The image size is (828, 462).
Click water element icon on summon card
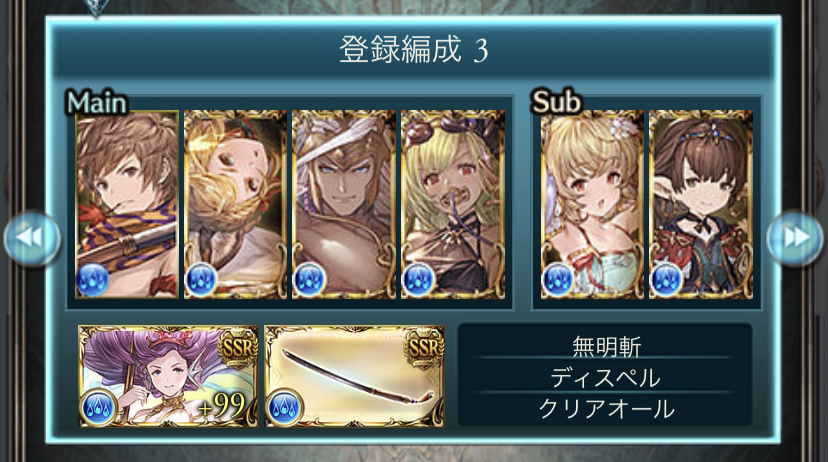coord(98,407)
